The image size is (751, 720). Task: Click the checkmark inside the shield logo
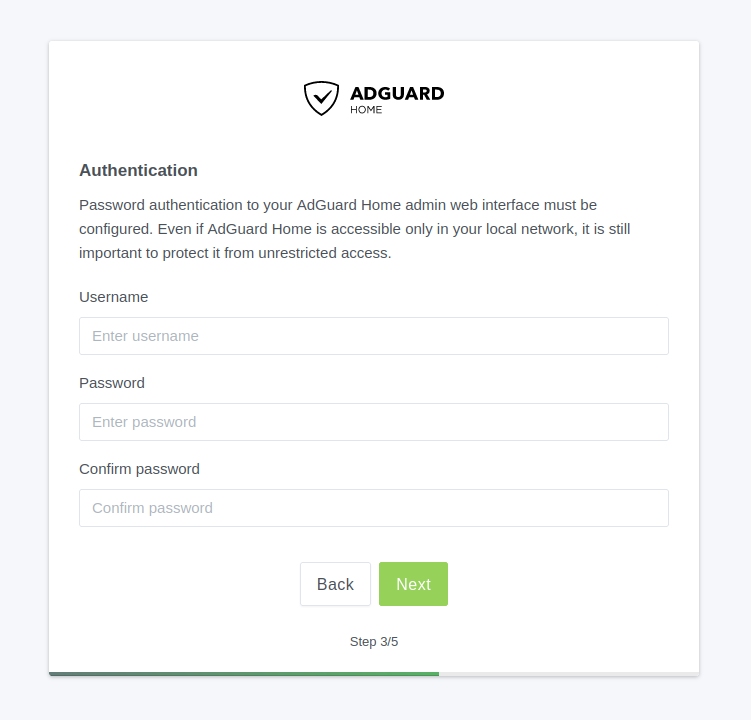pos(322,98)
